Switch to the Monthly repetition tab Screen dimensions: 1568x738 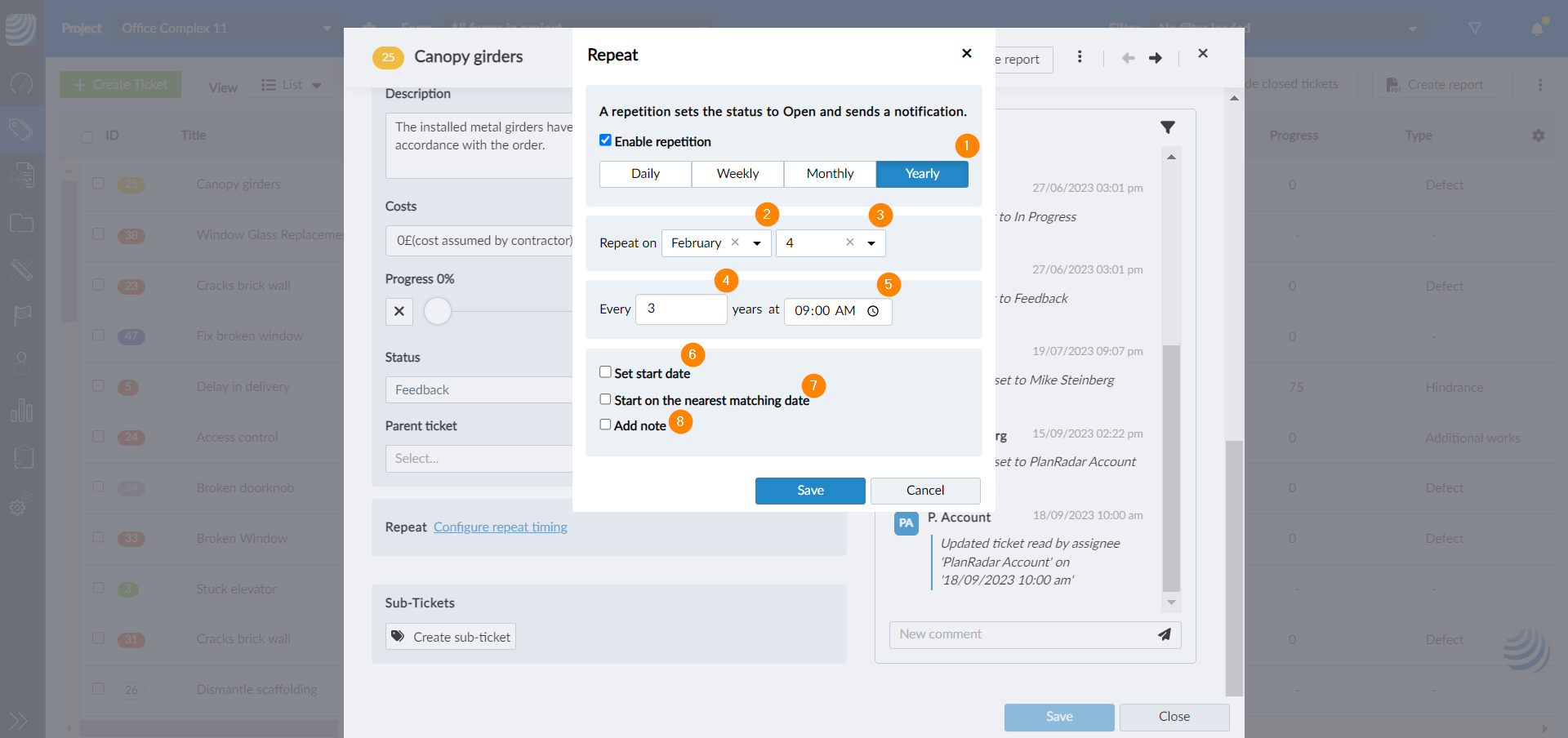[830, 174]
